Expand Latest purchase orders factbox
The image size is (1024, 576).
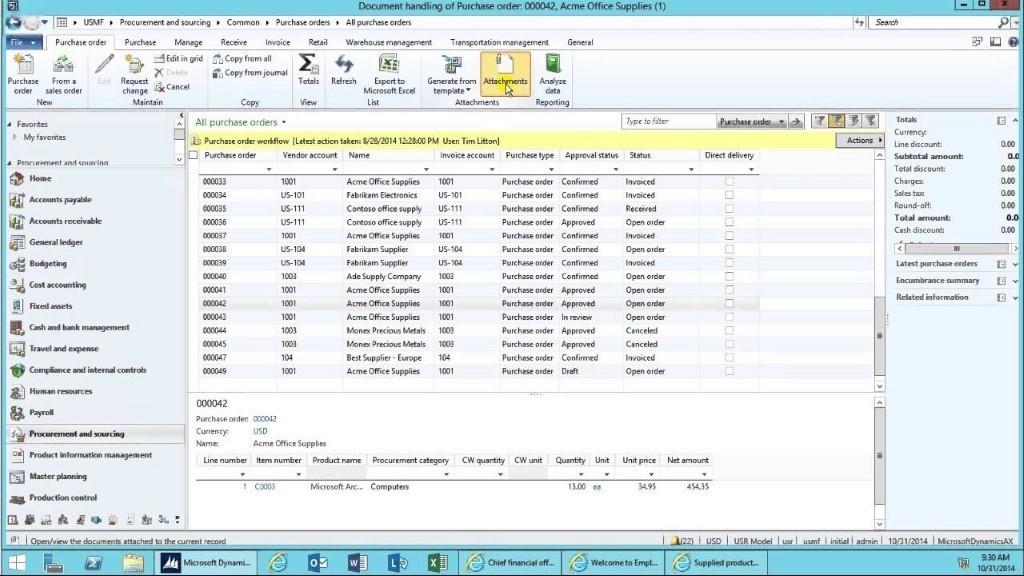point(1015,264)
